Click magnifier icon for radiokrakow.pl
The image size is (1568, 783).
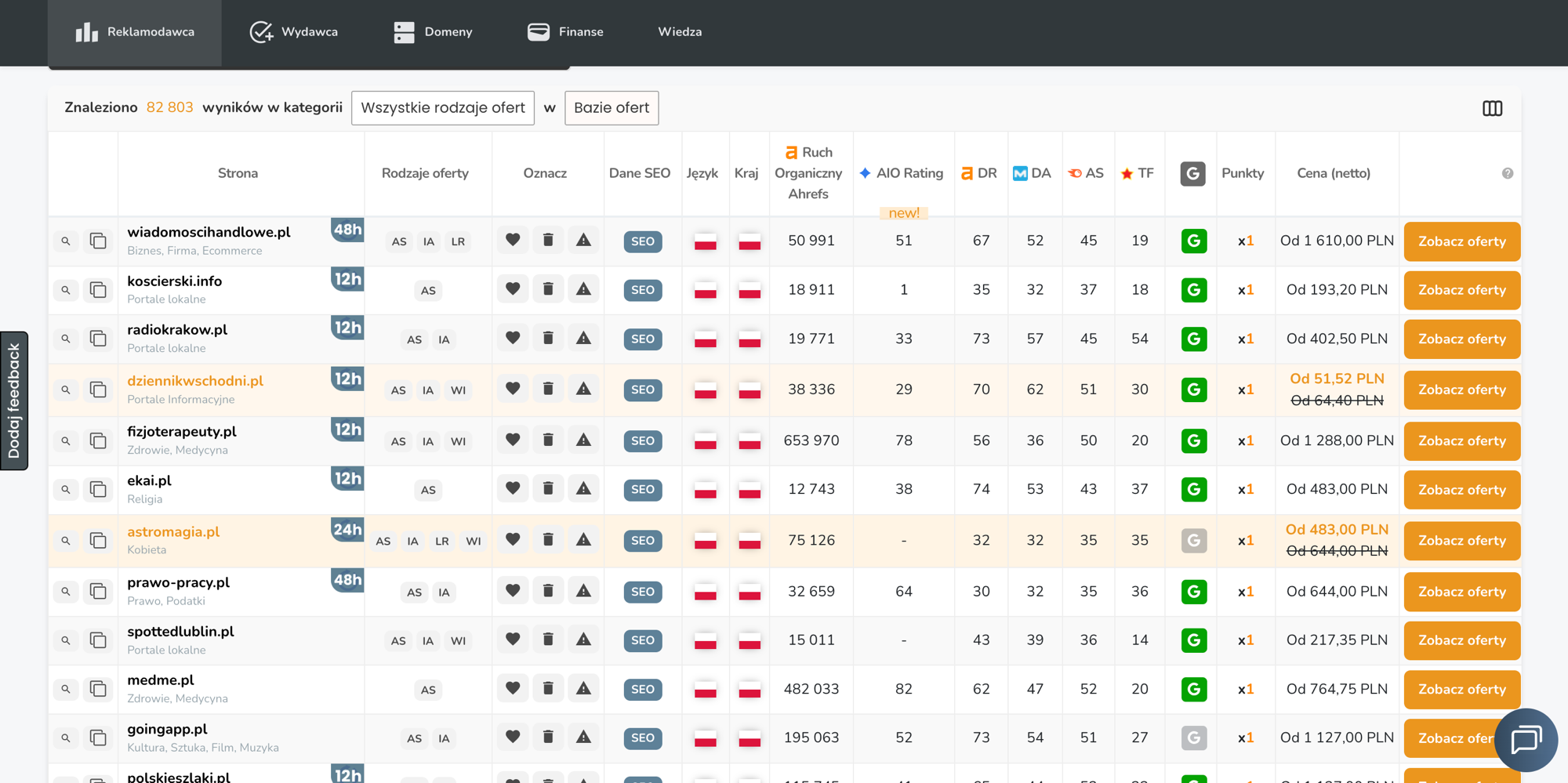[66, 339]
